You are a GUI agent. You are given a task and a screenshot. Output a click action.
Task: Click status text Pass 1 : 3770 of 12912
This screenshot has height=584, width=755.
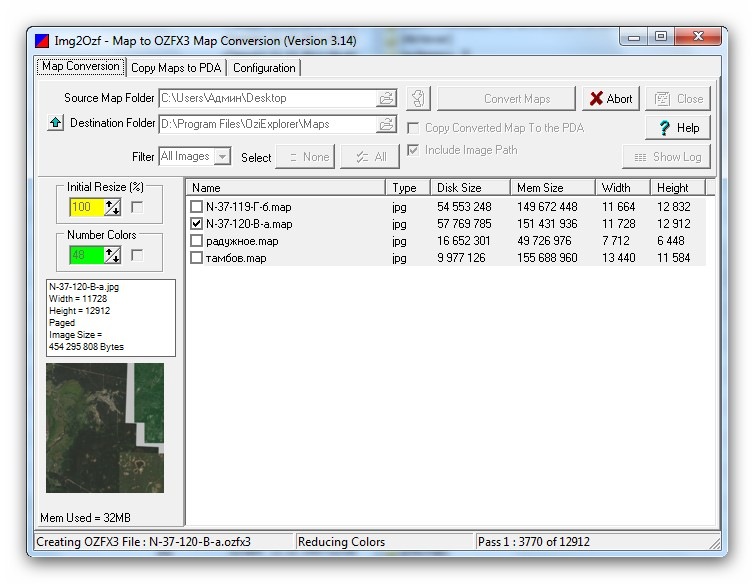tap(534, 542)
